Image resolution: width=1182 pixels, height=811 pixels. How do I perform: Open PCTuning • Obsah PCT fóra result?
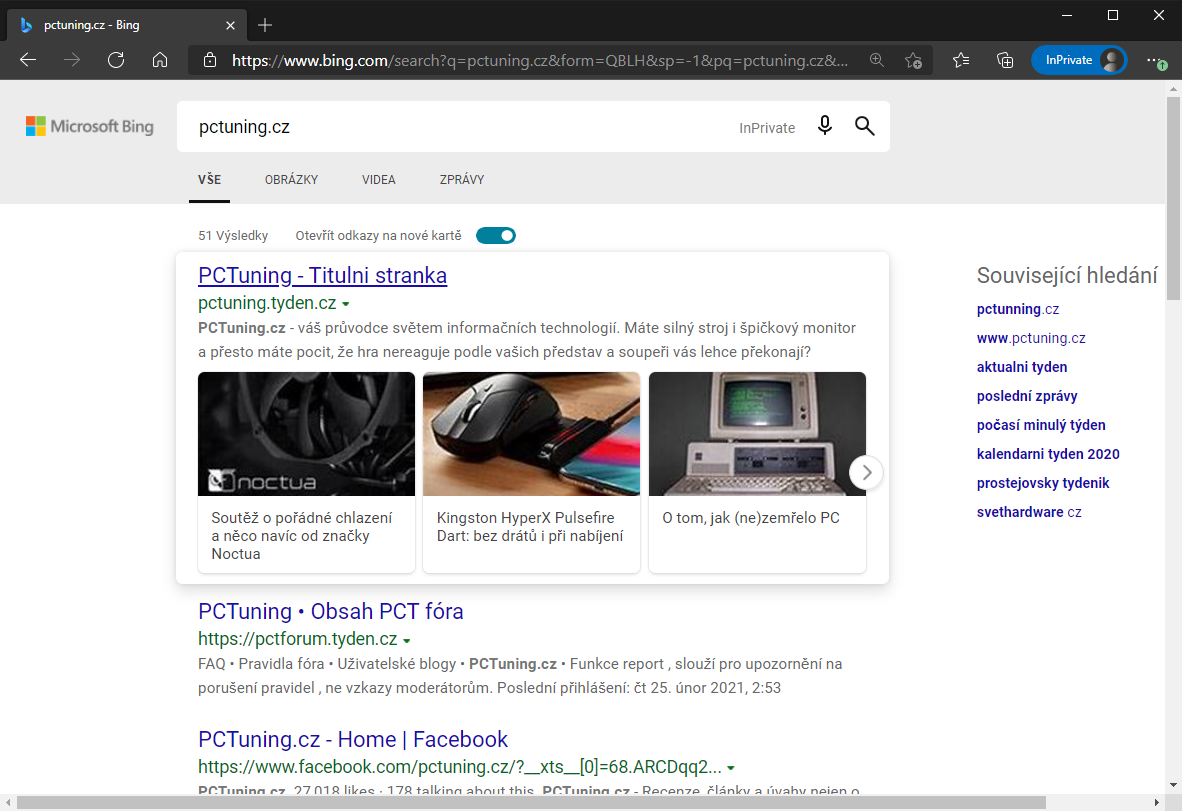pos(331,611)
